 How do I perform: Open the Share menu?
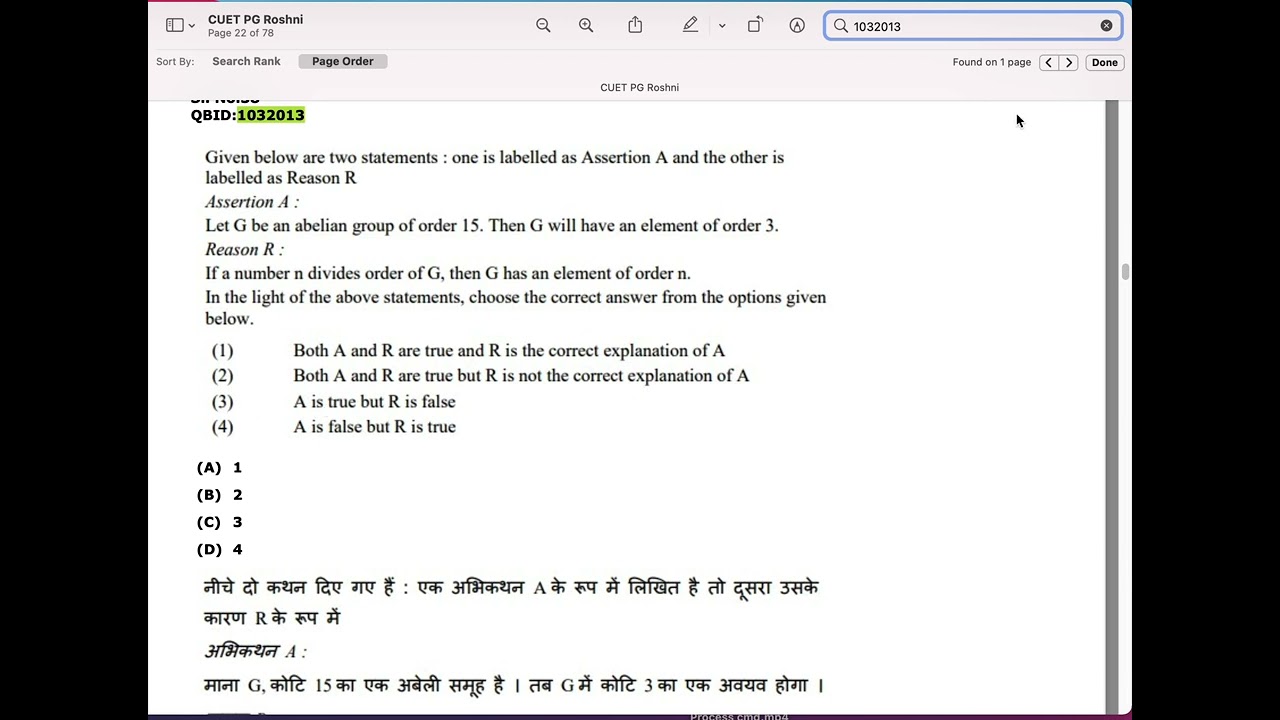click(635, 25)
